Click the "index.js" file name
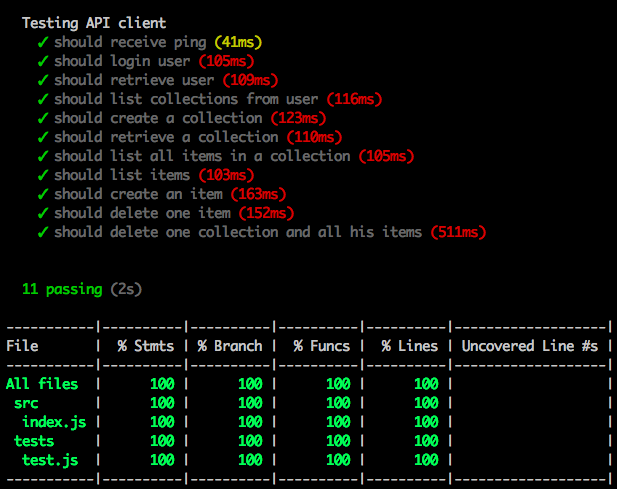 click(54, 422)
